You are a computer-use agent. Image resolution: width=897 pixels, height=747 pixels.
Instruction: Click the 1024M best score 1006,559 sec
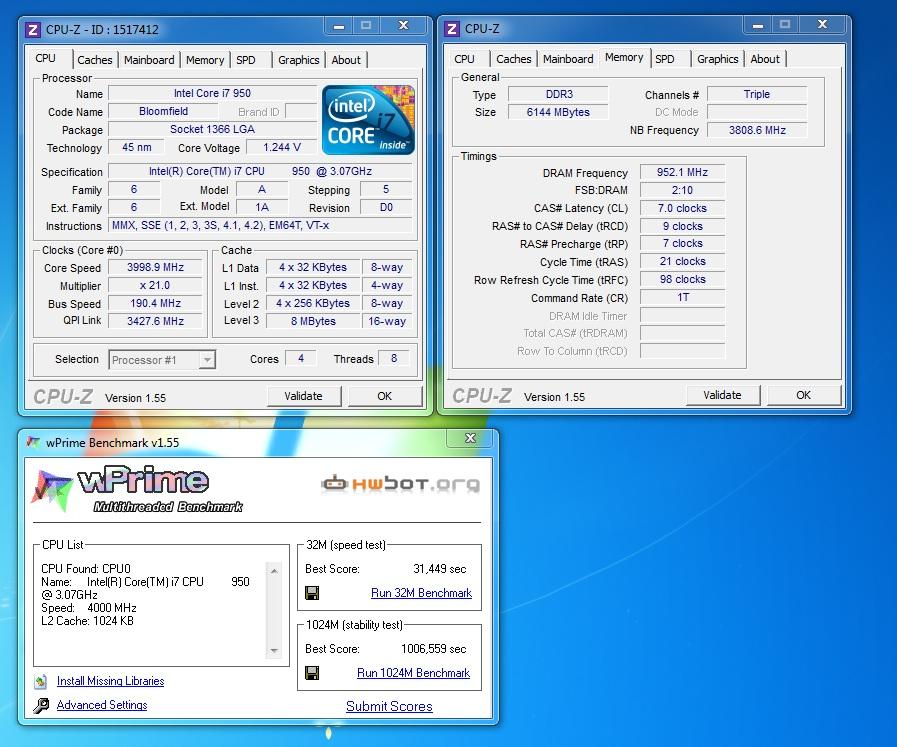434,649
